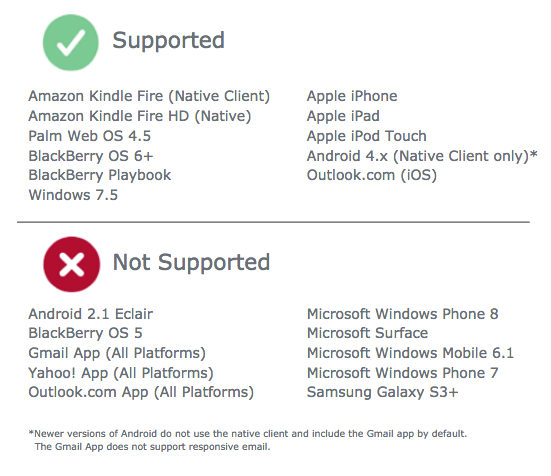Viewport: 551px width, 476px height.
Task: Click Microsoft Windows Phone 8 entry
Action: point(403,314)
